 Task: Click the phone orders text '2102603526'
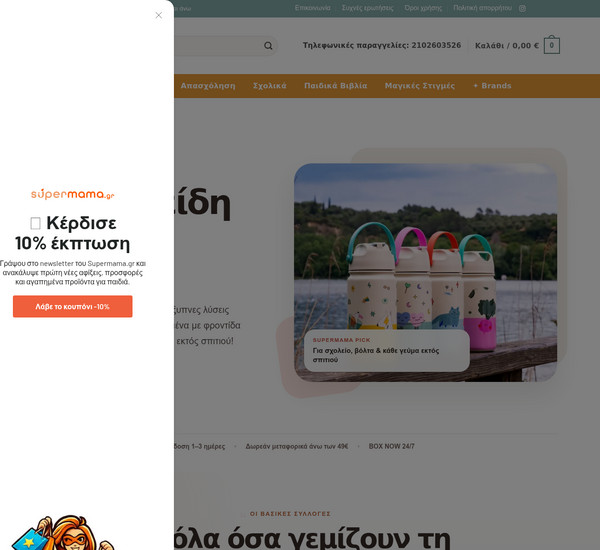(x=436, y=45)
